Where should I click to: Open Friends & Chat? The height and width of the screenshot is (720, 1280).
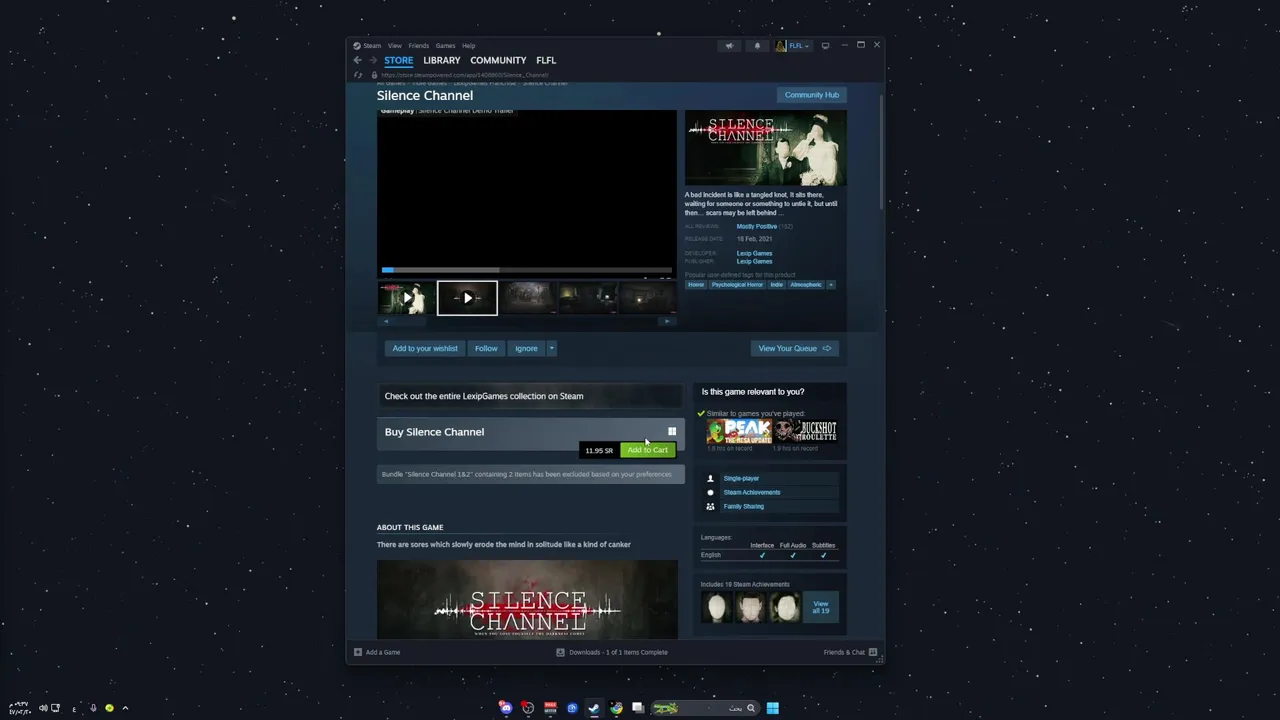tap(850, 652)
